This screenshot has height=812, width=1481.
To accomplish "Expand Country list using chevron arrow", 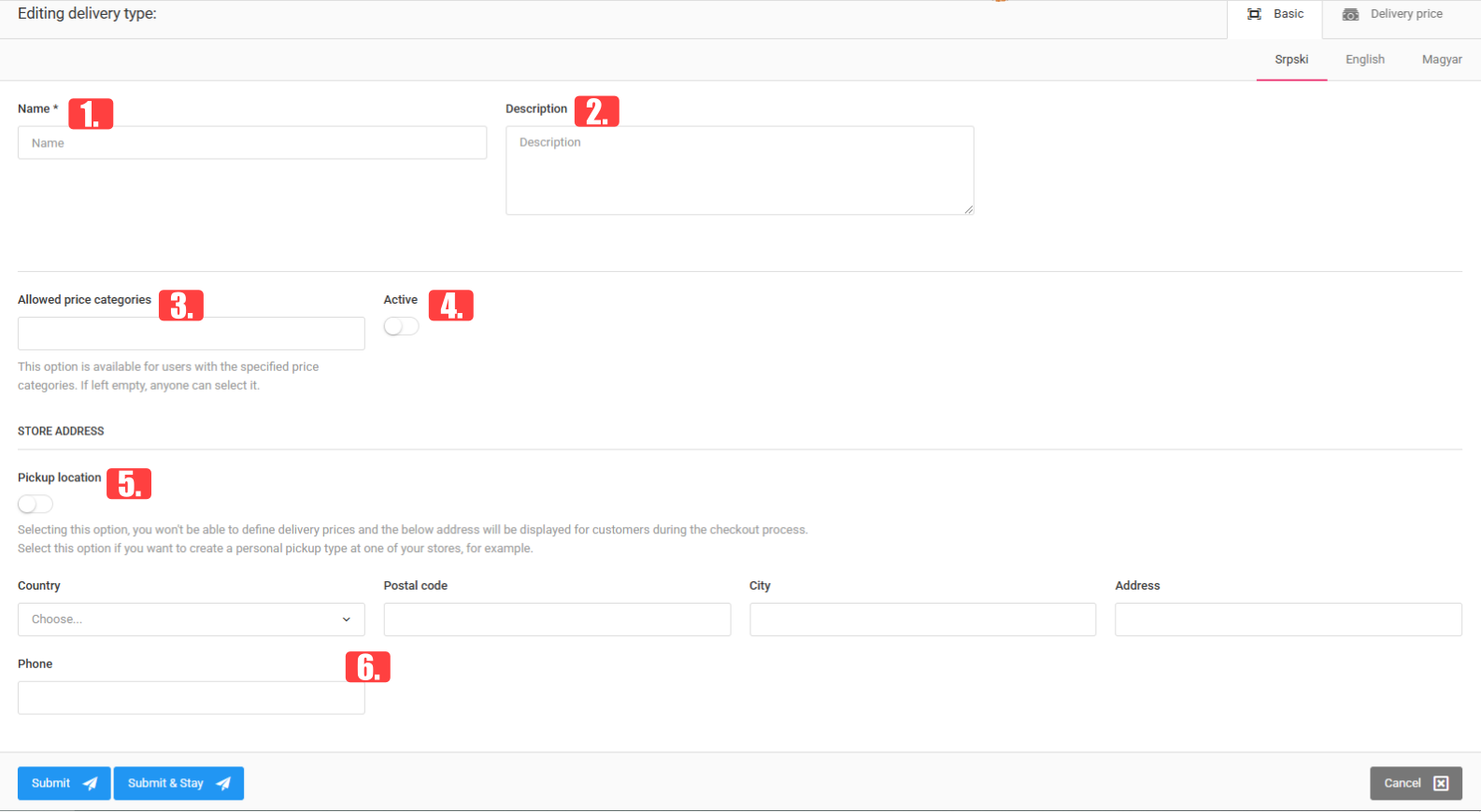I will [347, 620].
